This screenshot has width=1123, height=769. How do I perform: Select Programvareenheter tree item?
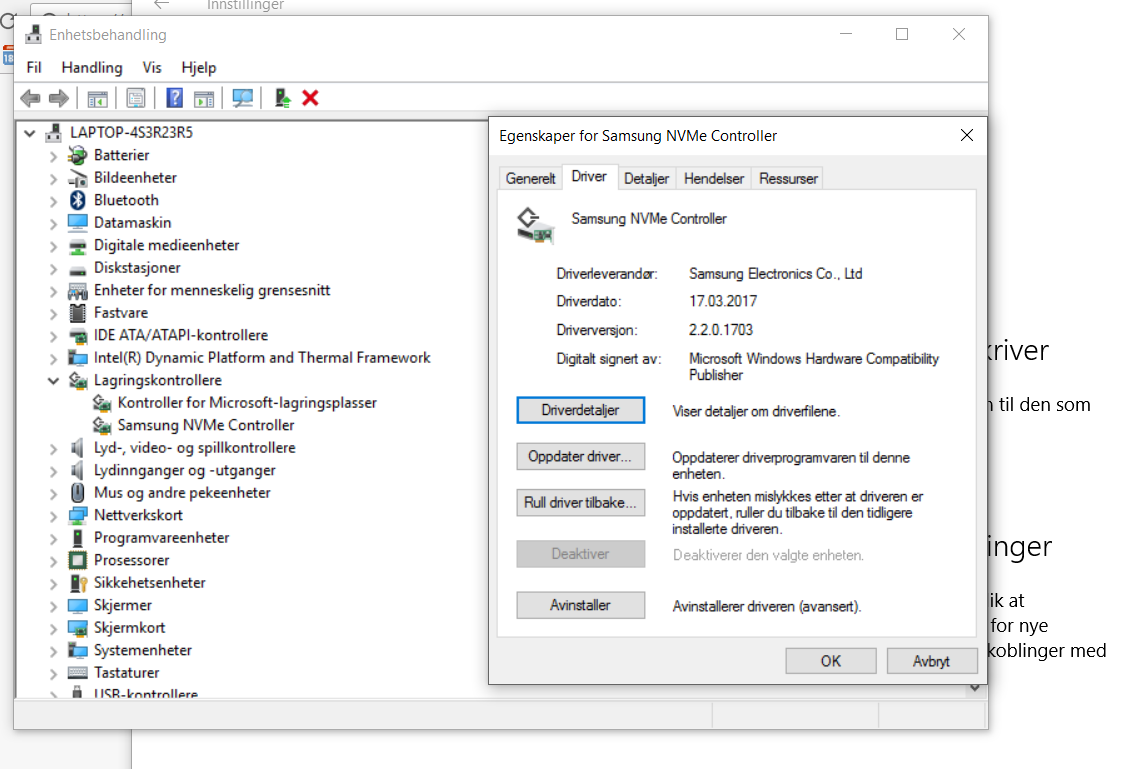click(x=161, y=538)
